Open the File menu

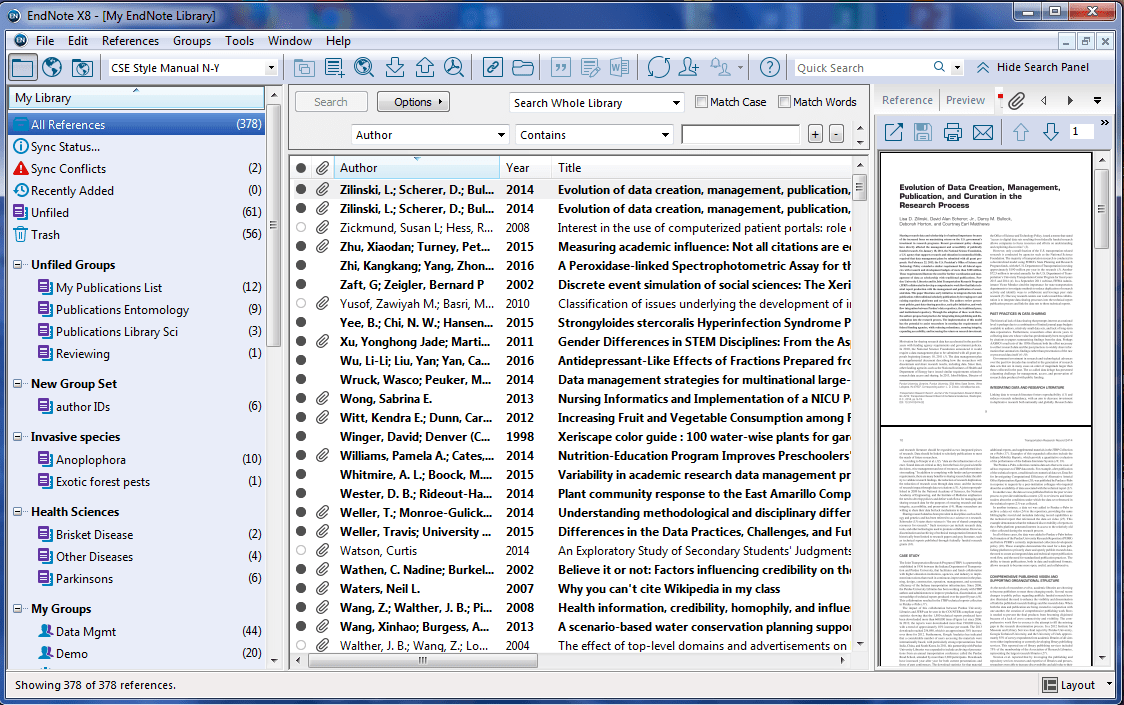[44, 41]
